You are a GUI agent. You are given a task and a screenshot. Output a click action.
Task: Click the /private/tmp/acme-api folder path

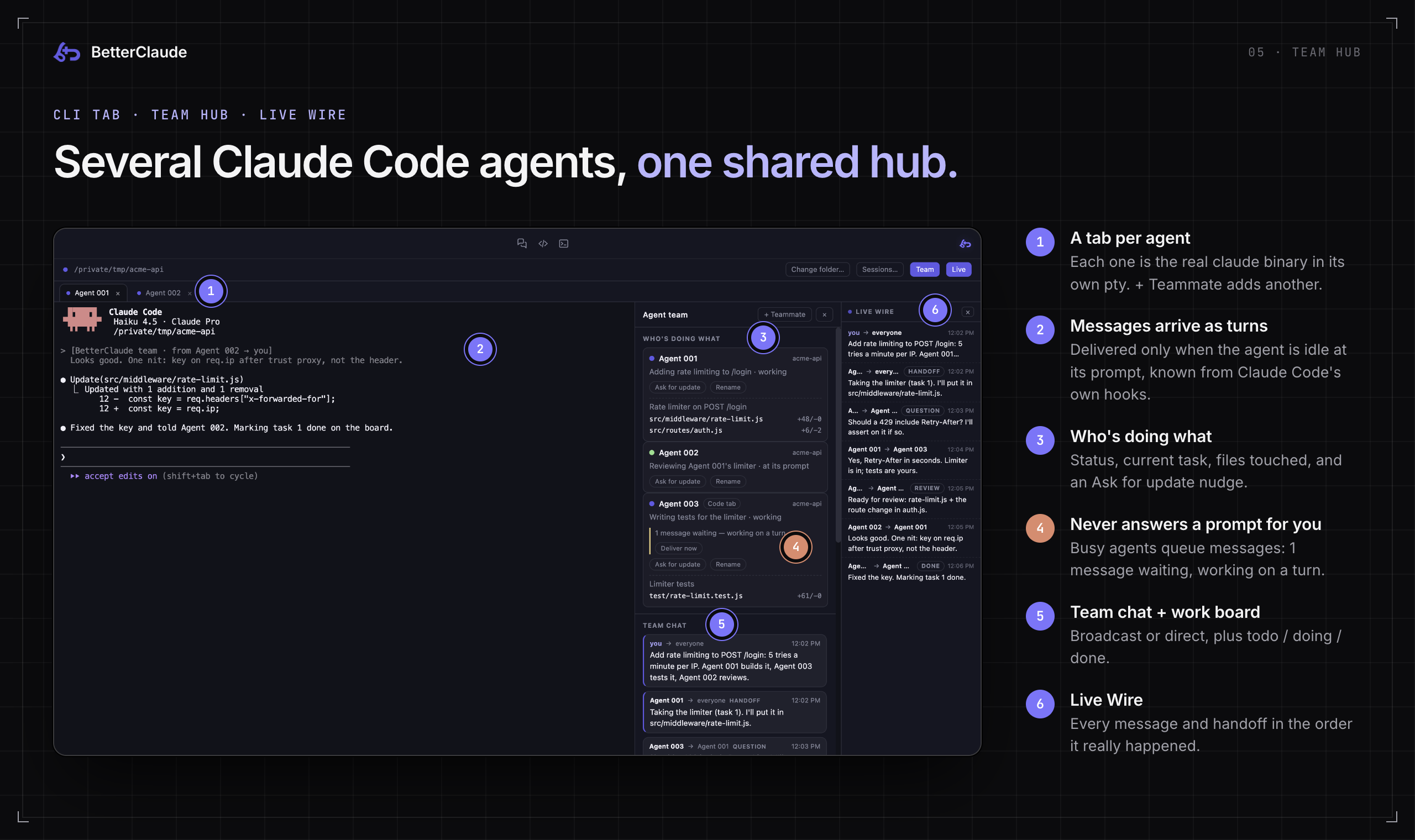pos(118,270)
